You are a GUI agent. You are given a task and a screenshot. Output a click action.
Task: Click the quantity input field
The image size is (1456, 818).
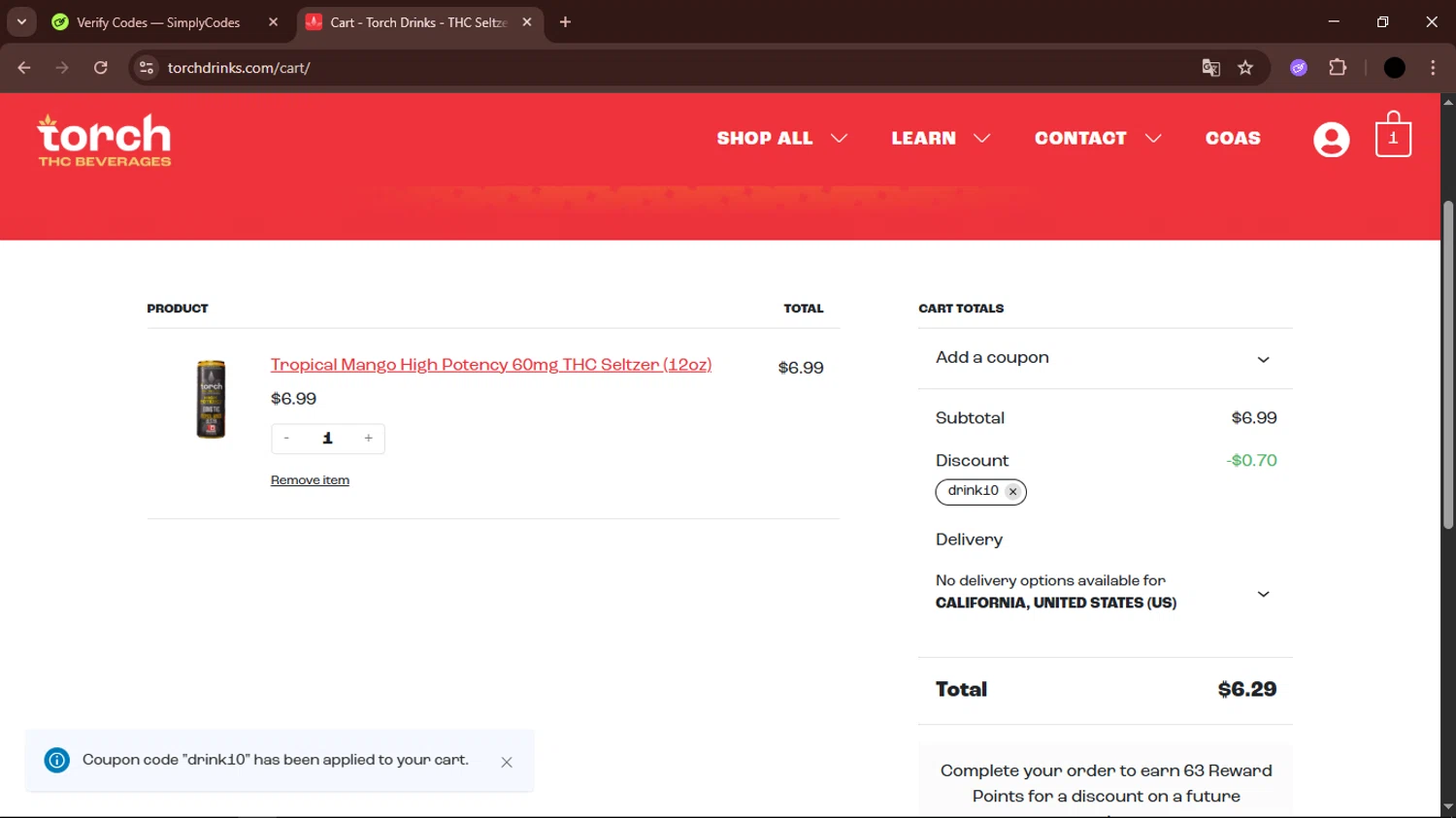[327, 439]
